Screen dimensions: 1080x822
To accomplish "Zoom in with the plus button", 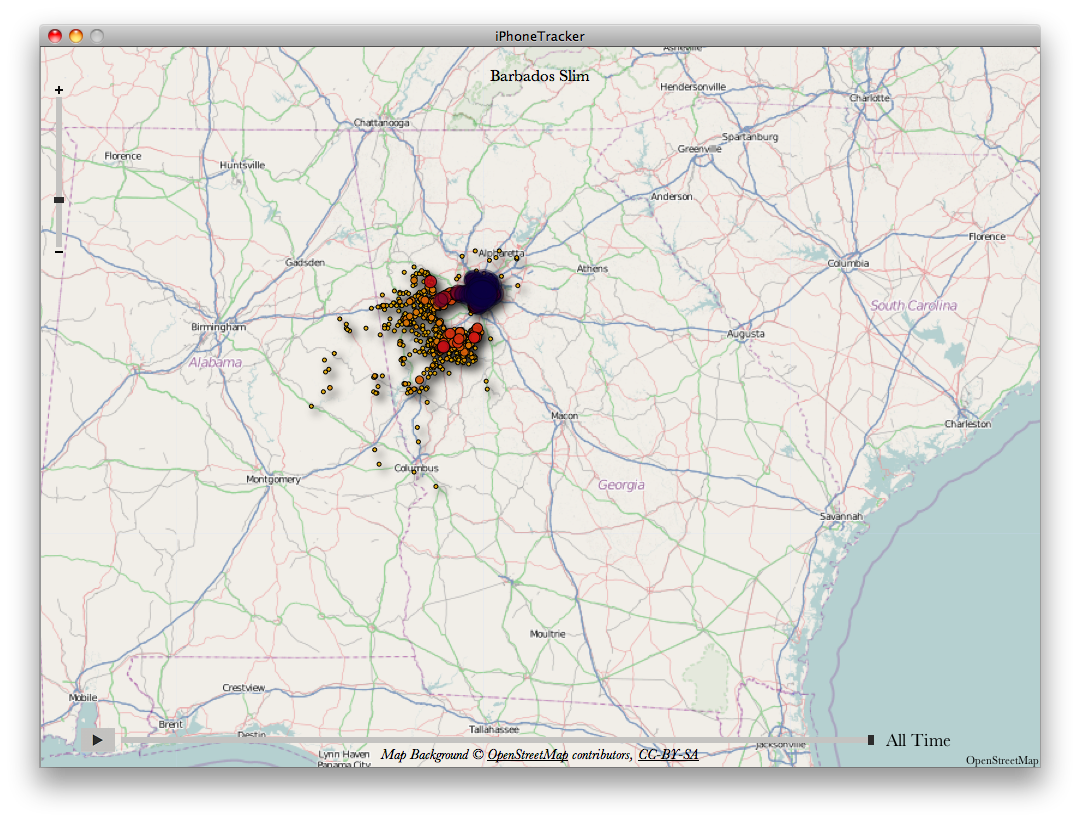I will click(x=59, y=90).
